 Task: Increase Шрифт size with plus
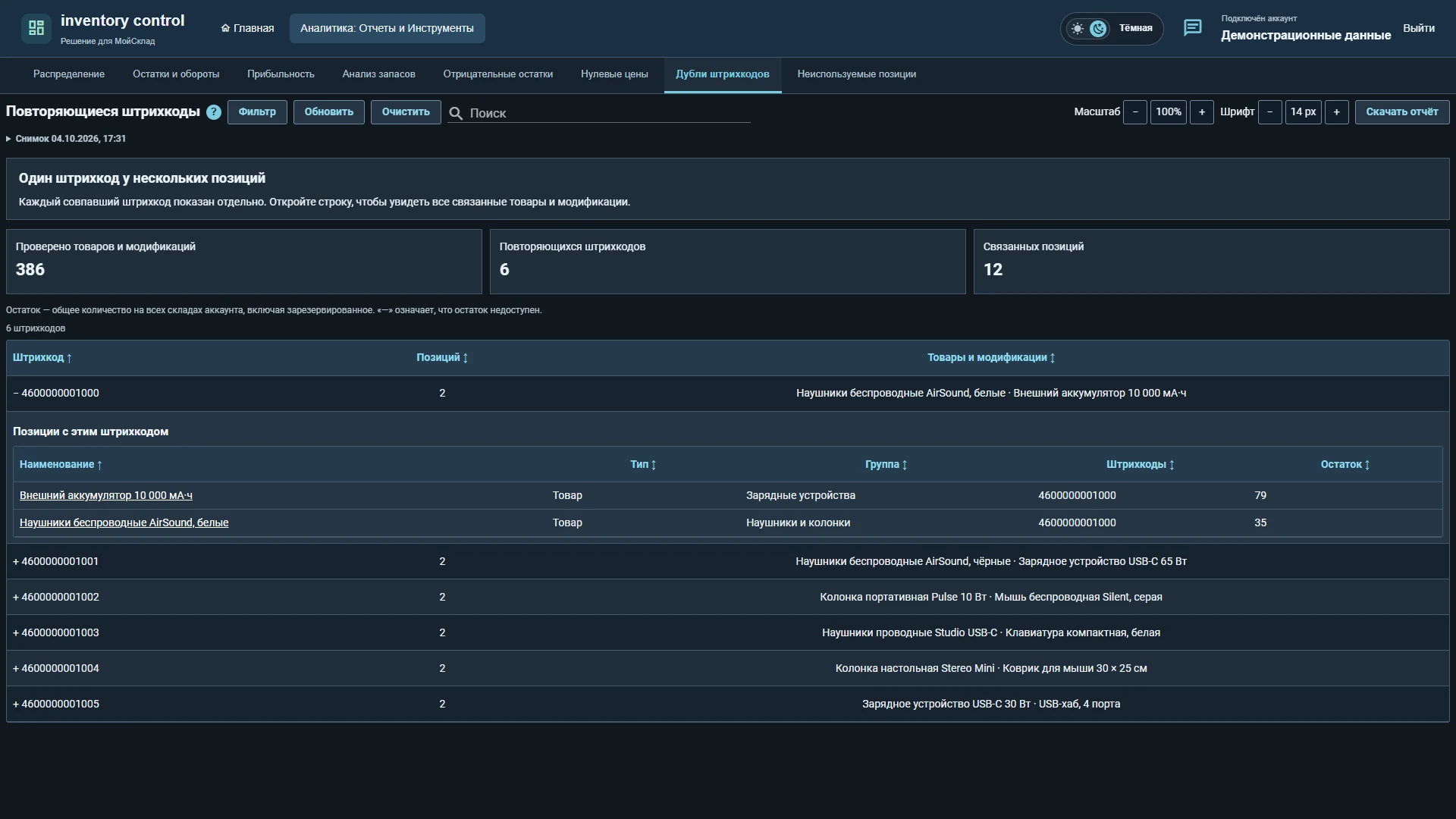coord(1337,112)
